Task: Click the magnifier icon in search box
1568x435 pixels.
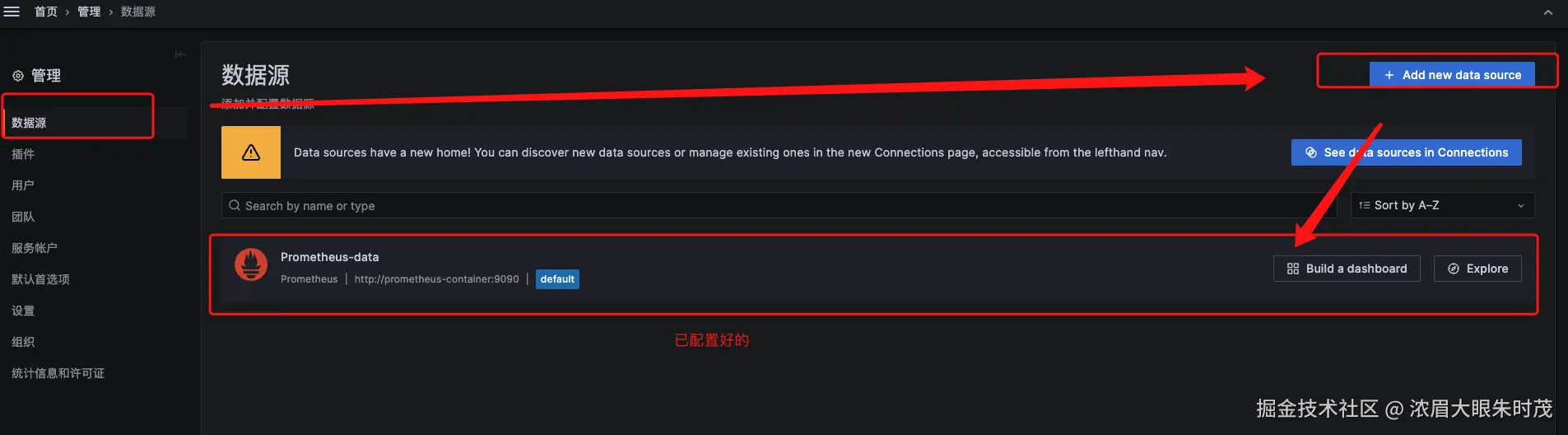Action: (235, 205)
